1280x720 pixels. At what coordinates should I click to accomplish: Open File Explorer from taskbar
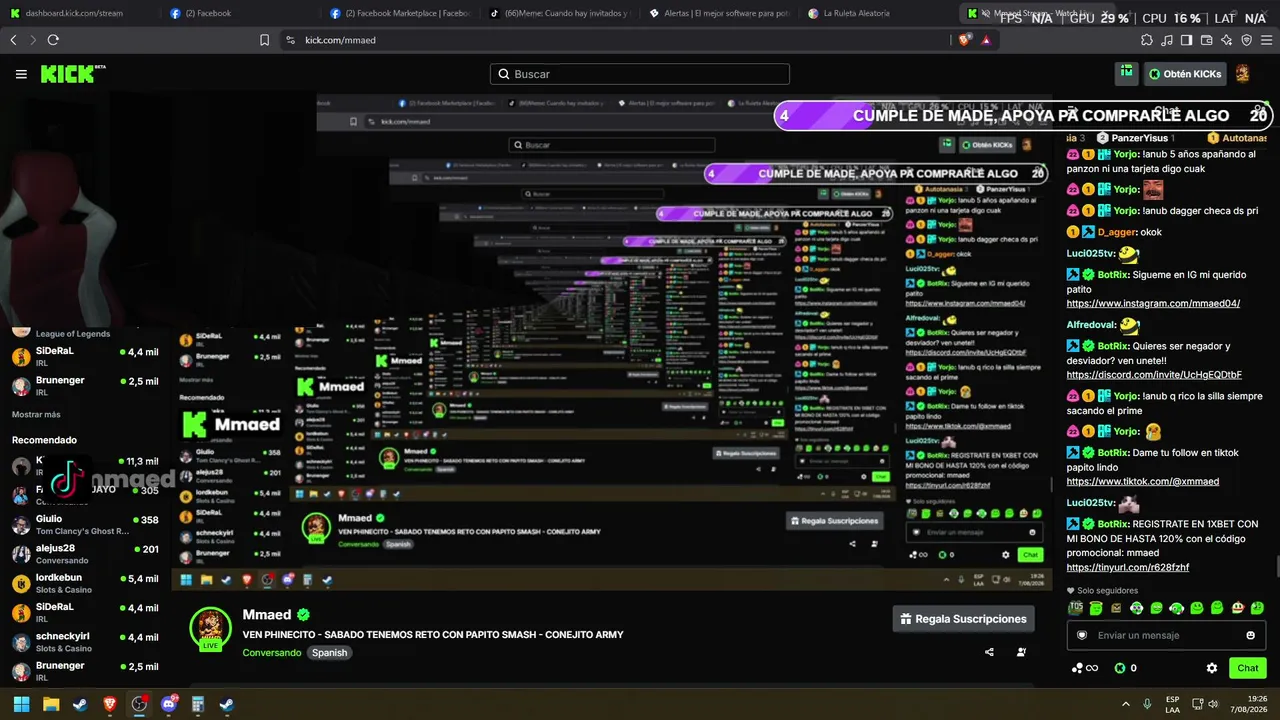click(51, 704)
